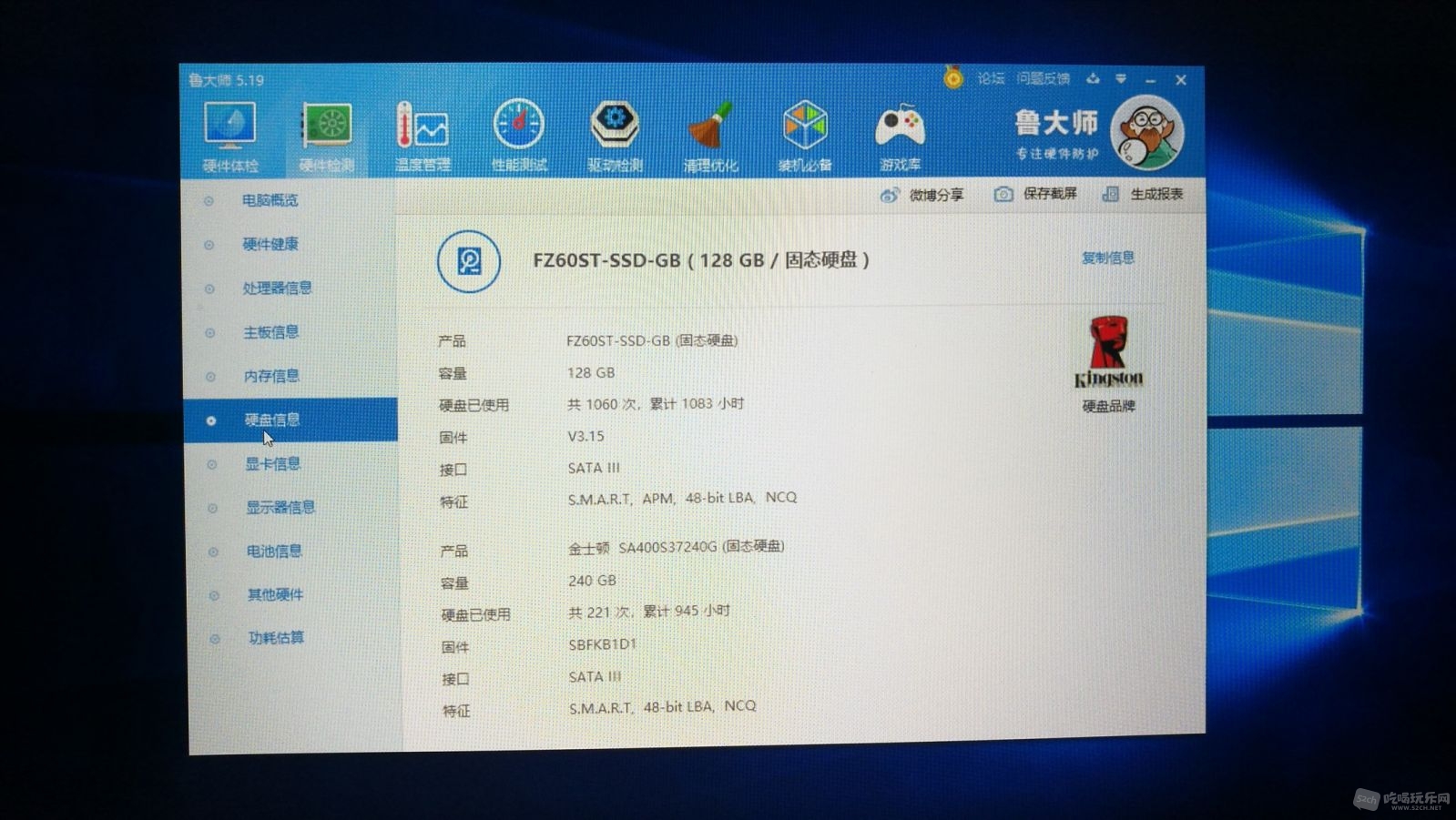This screenshot has height=820, width=1456.
Task: Click the heading FZ60ST-SSD-GB ( 128 GB / 固态硬盘 )
Action: click(701, 260)
